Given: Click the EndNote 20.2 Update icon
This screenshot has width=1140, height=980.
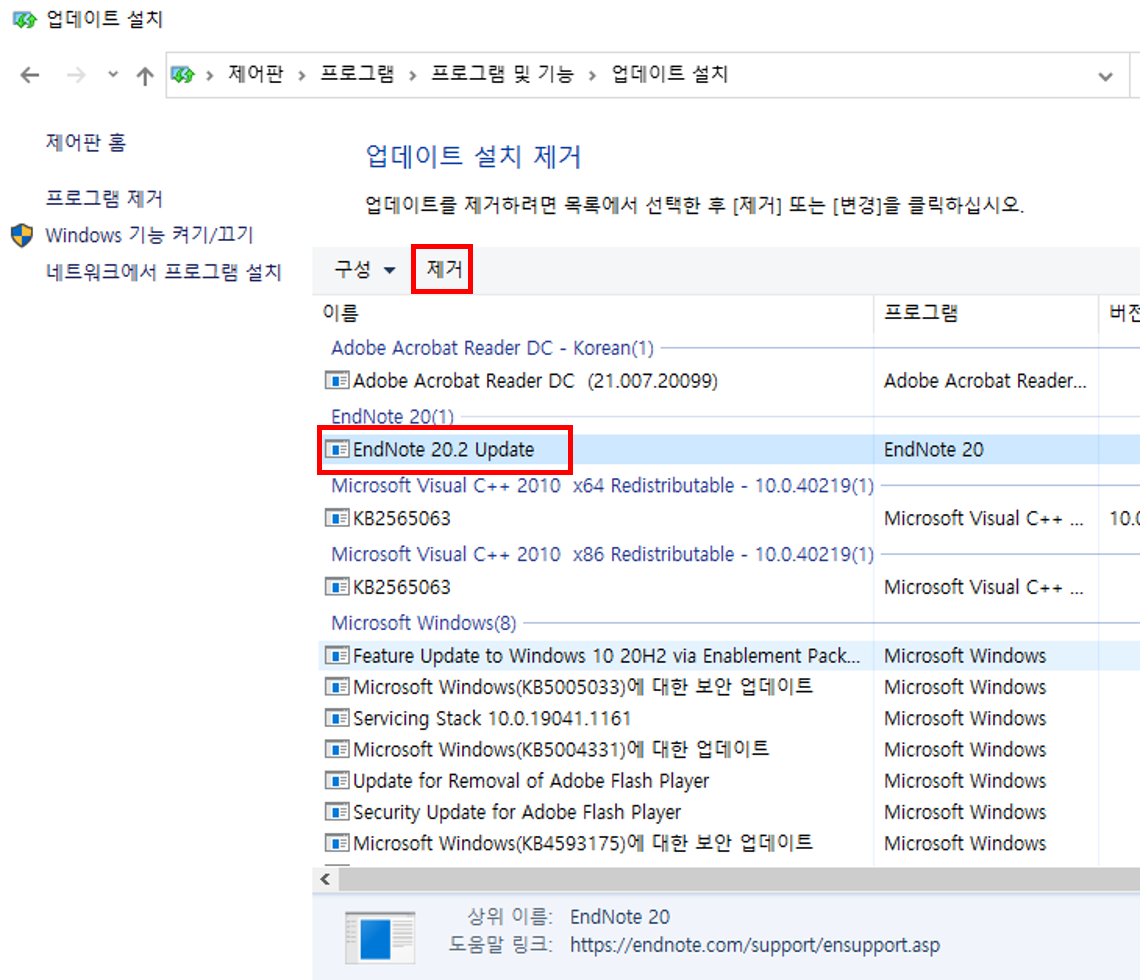Looking at the screenshot, I should pyautogui.click(x=336, y=449).
